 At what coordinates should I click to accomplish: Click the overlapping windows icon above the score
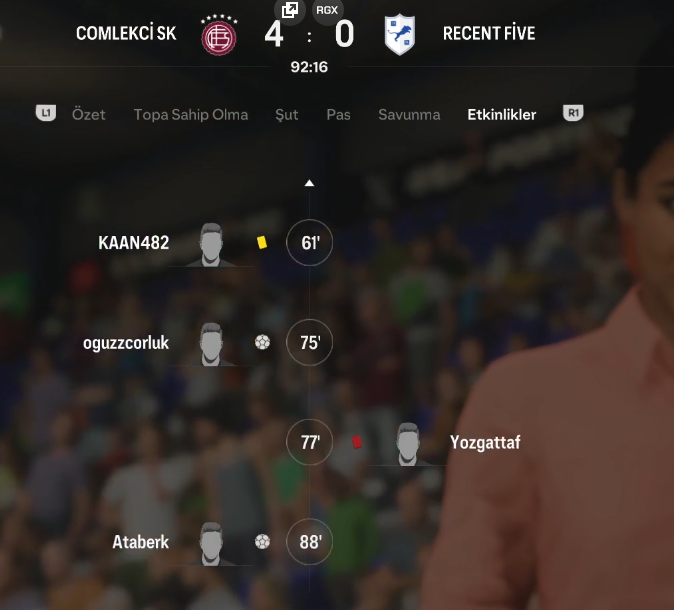290,10
